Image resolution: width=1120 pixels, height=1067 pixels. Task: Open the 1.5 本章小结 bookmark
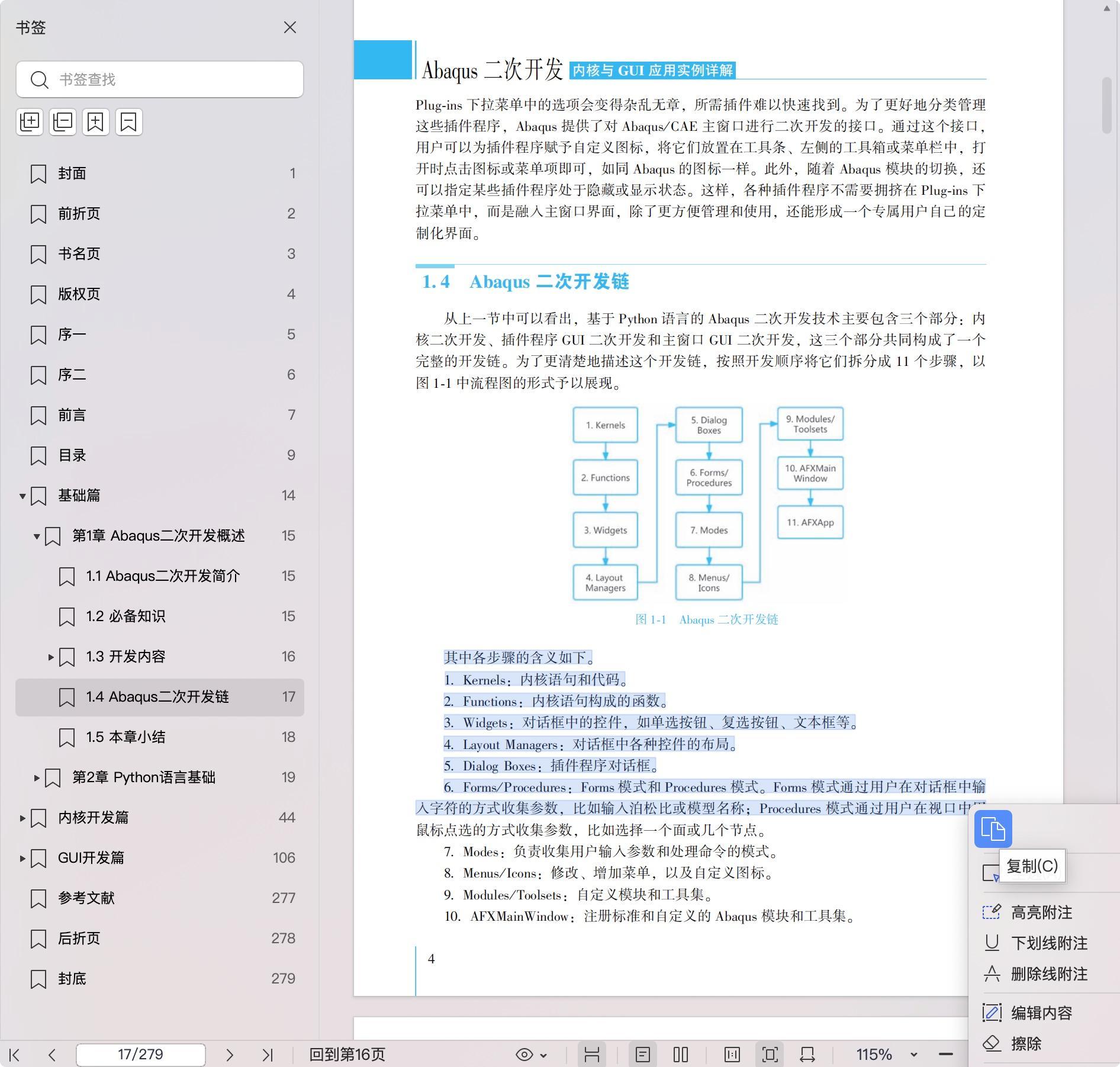(x=125, y=737)
